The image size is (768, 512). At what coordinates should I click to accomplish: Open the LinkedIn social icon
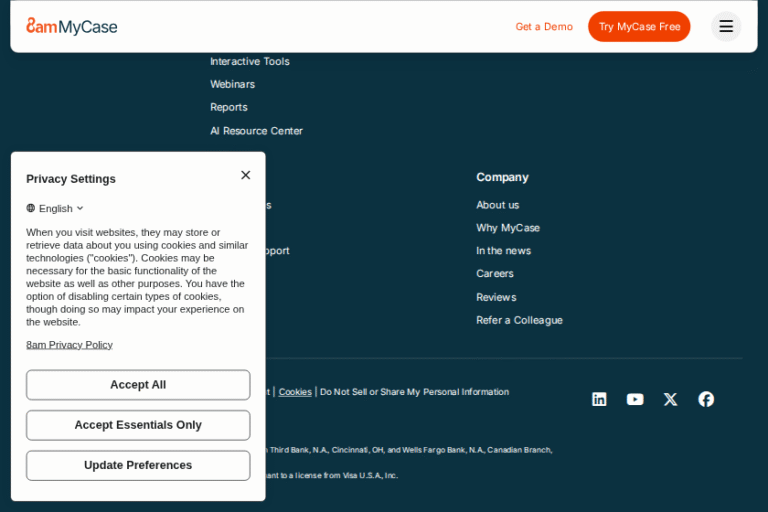point(599,399)
